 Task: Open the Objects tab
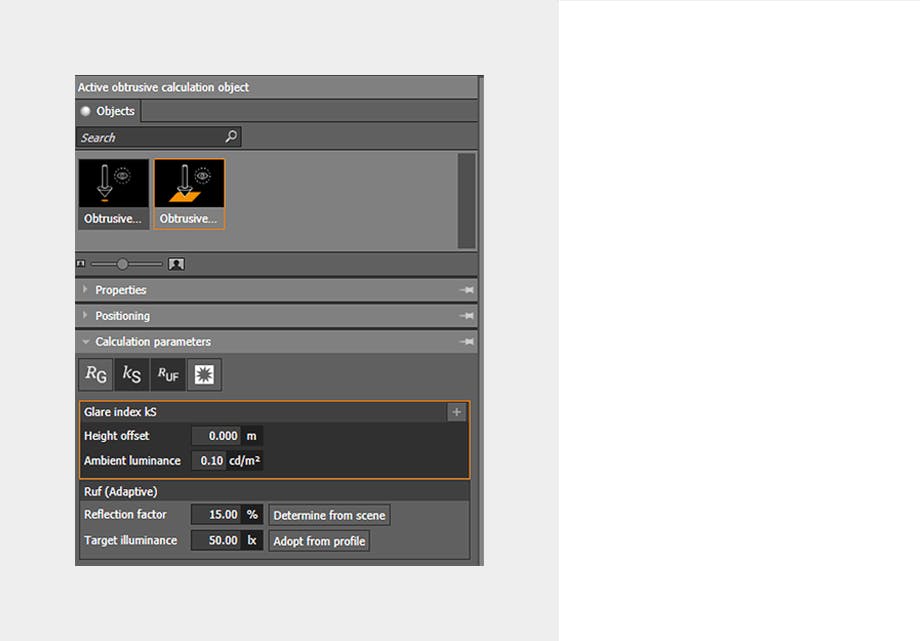pos(108,111)
